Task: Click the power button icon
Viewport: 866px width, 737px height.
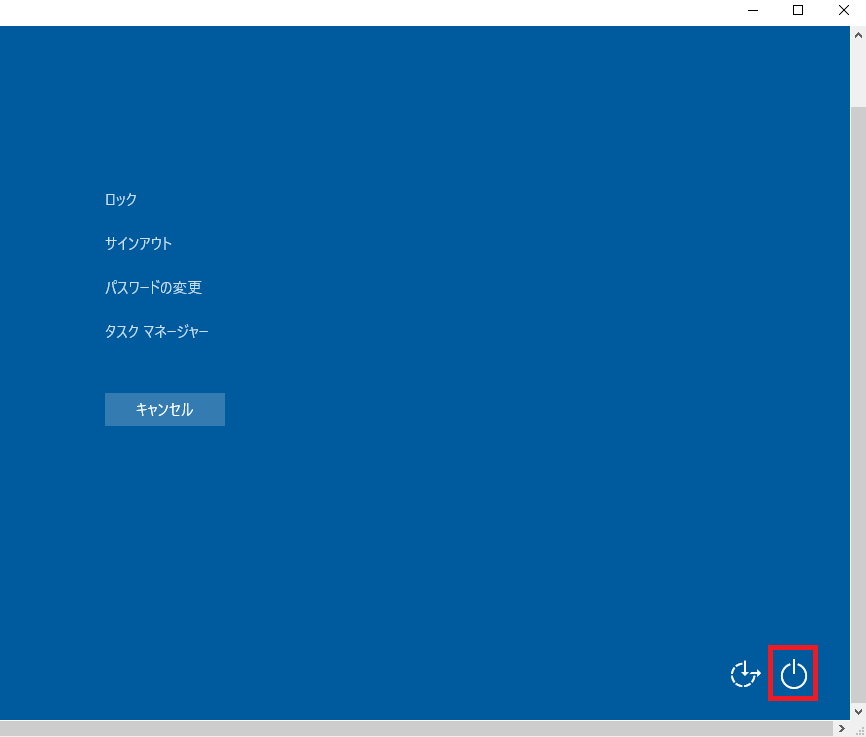Action: 793,674
